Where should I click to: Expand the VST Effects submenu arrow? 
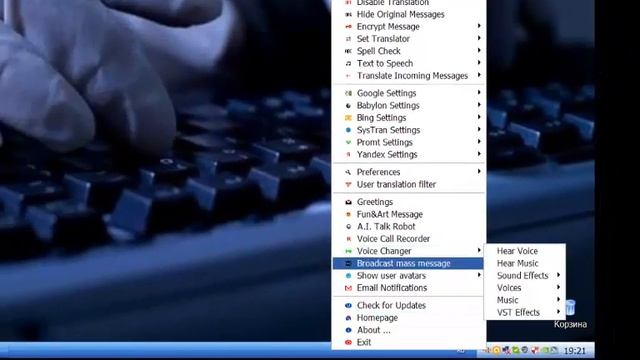558,312
